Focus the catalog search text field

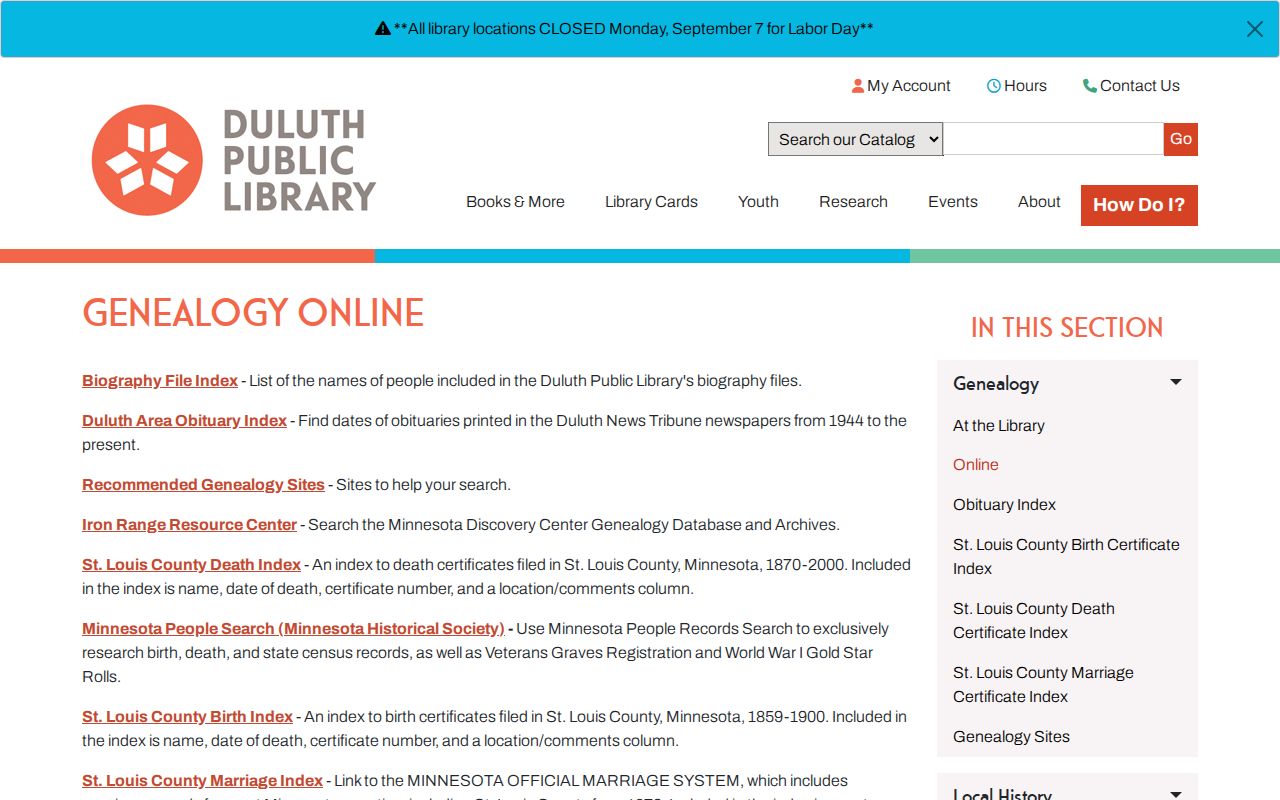tap(1054, 139)
